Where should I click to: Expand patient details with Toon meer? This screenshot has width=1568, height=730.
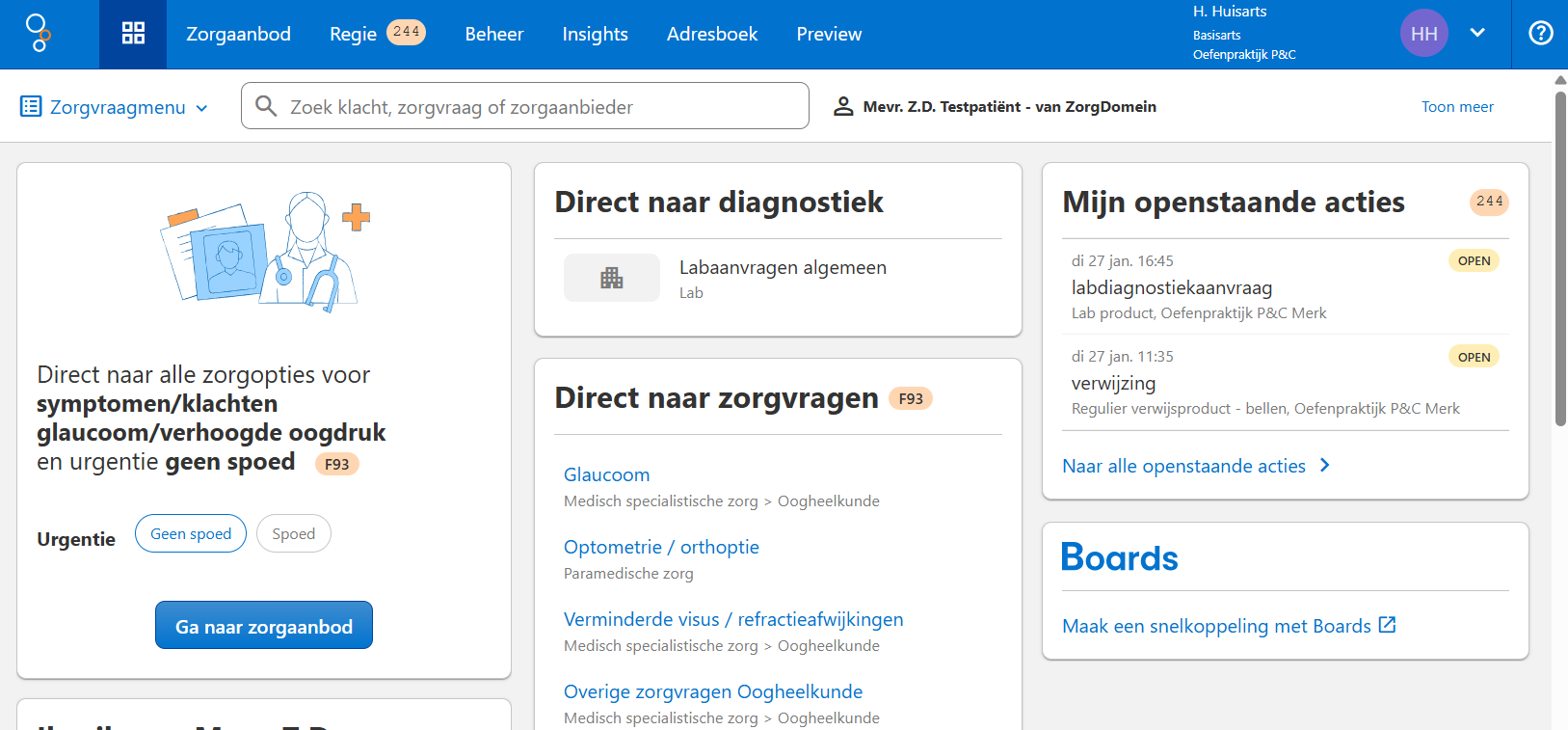click(1457, 106)
